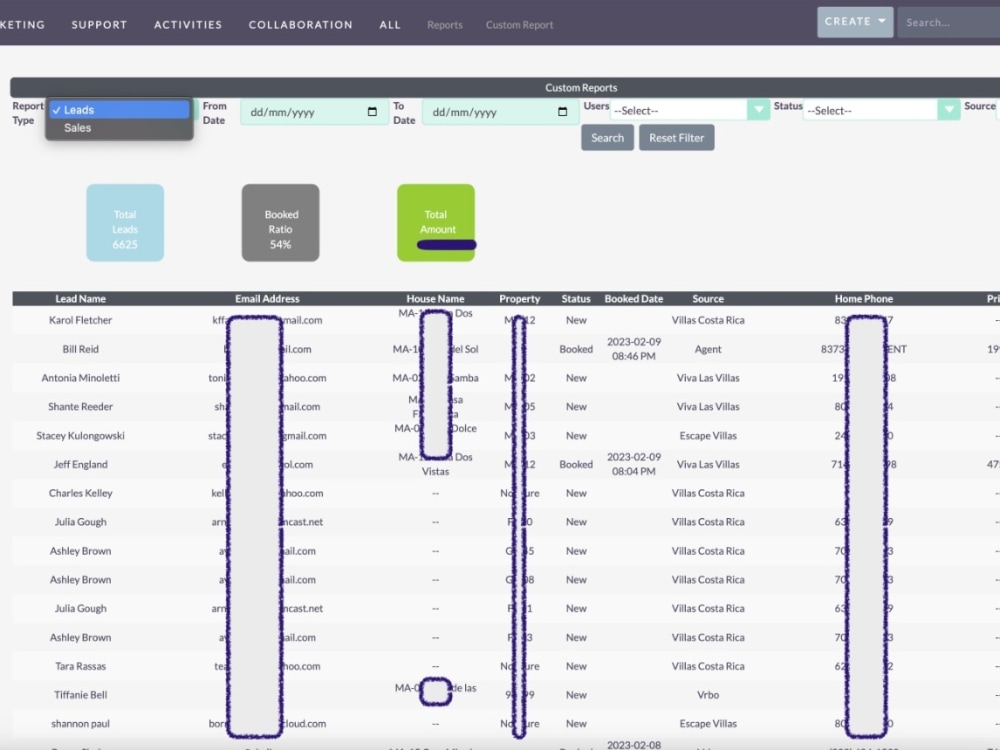The height and width of the screenshot is (750, 1000).
Task: Click the top-right Search input field
Action: (x=948, y=20)
